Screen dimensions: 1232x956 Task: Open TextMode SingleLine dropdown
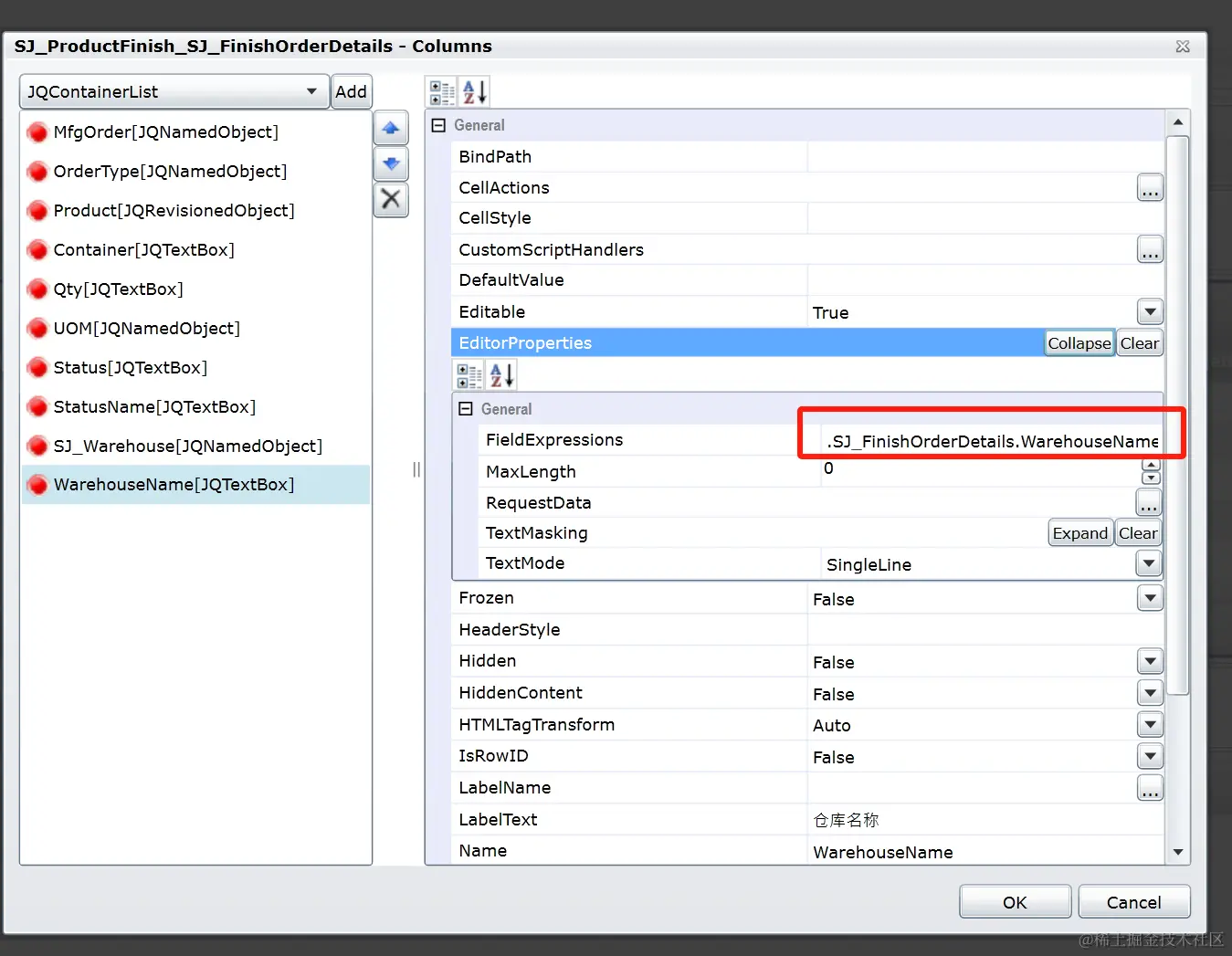(1148, 563)
